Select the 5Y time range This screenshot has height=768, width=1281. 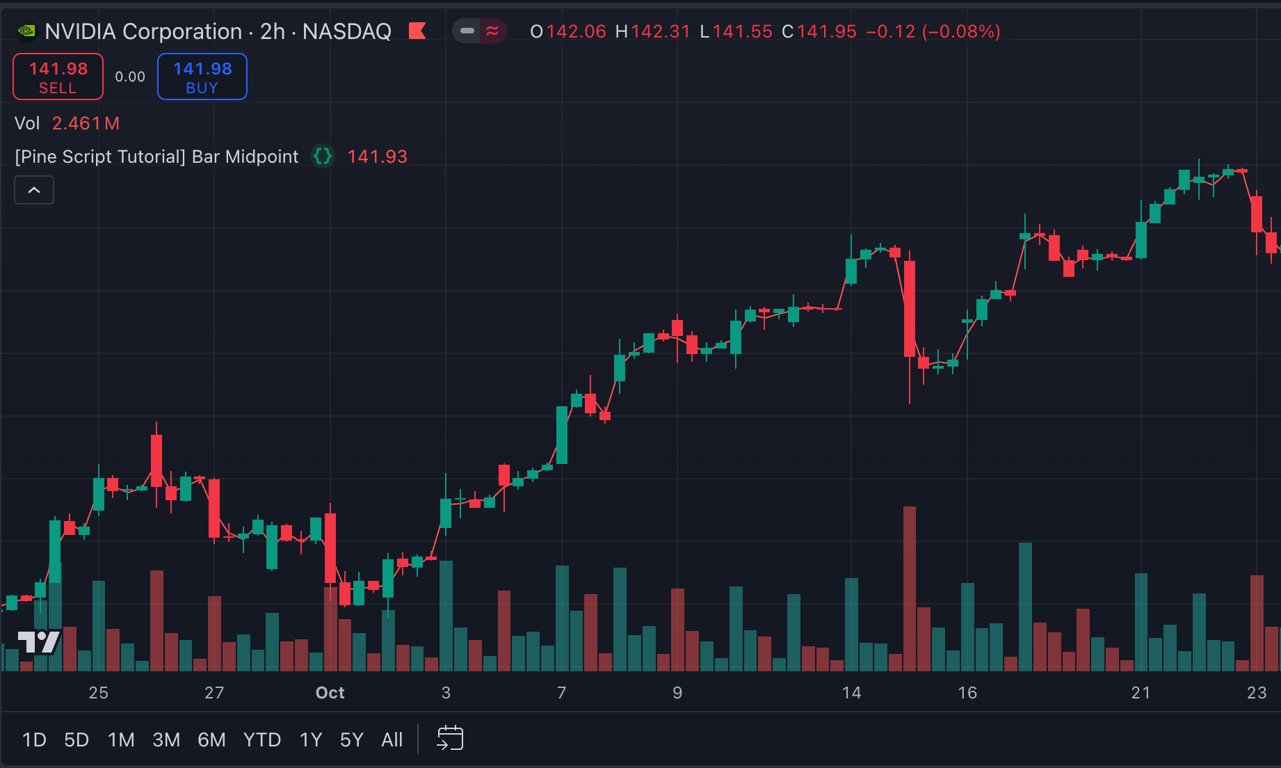352,740
